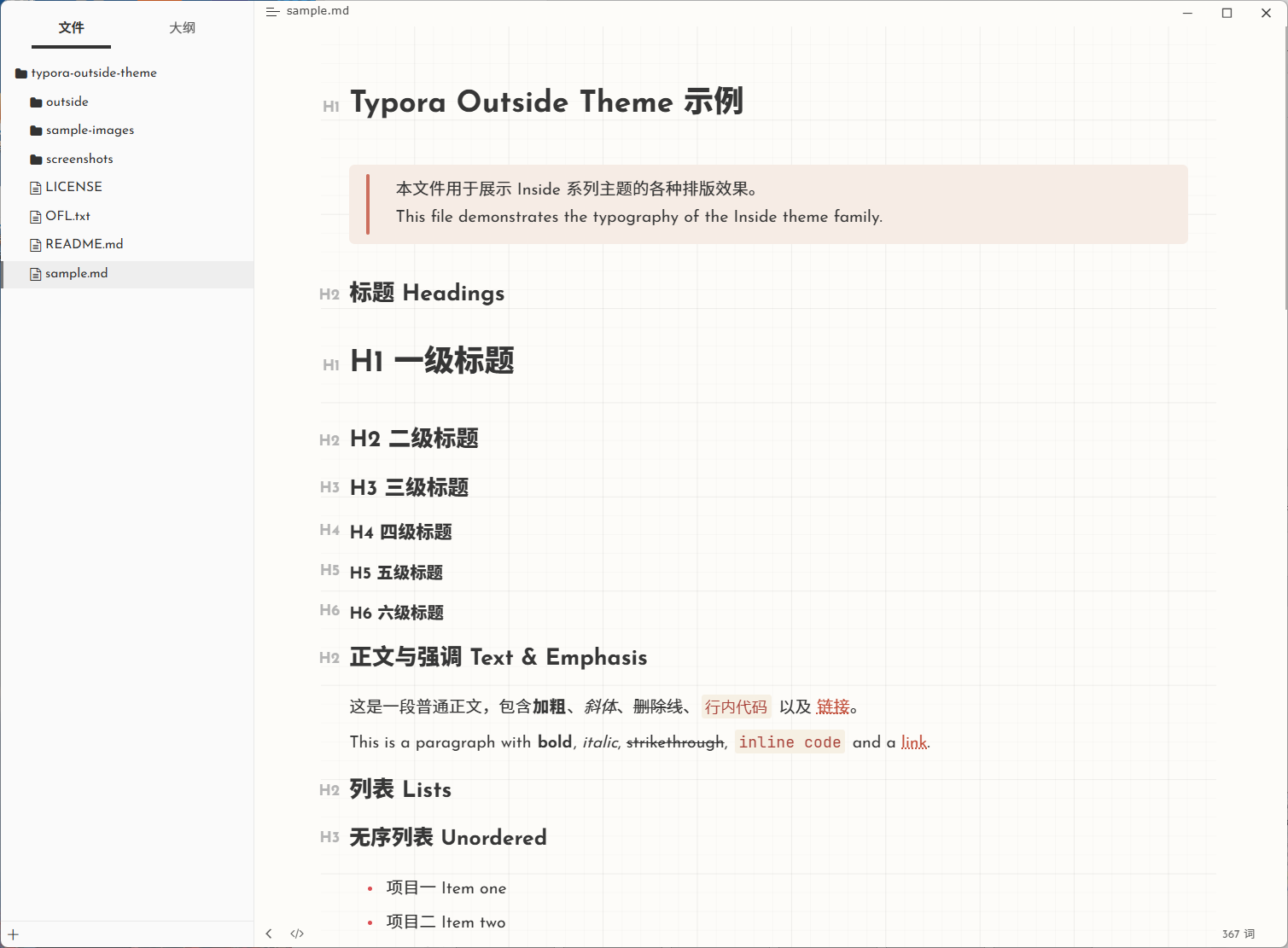Click the H4 marker beside H4 四级标题
The height and width of the screenshot is (948, 1288).
click(329, 530)
